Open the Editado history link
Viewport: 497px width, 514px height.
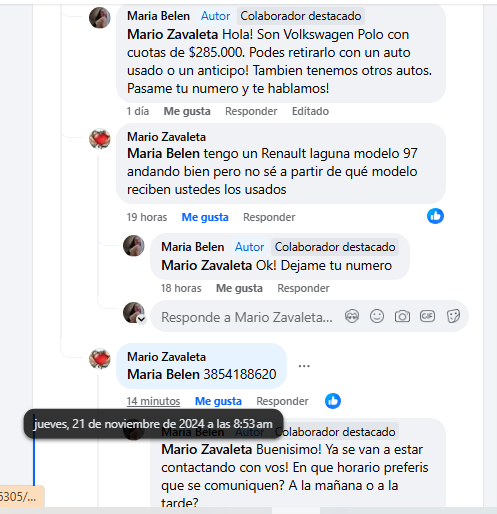[310, 111]
